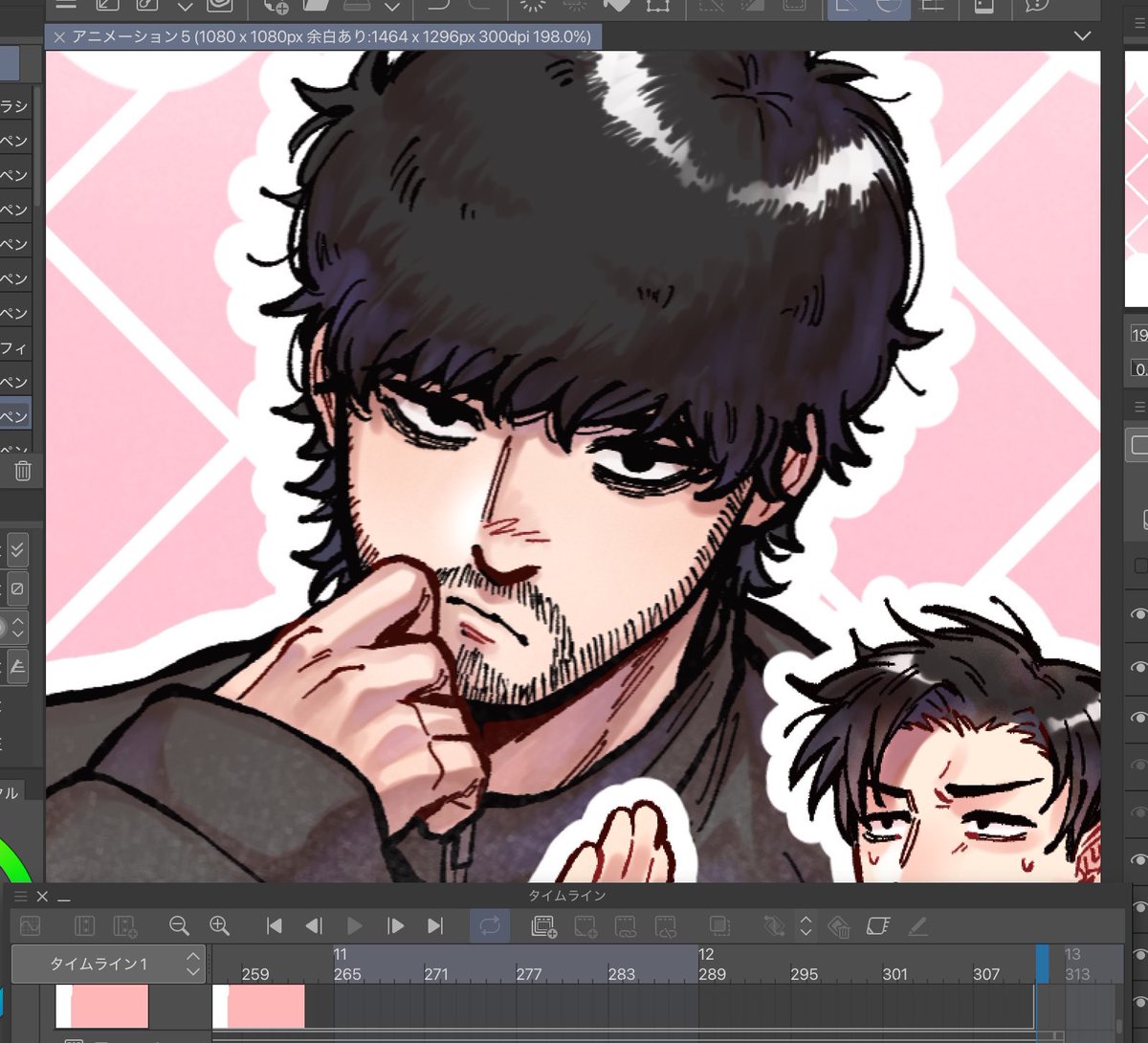This screenshot has height=1043, width=1148.
Task: Click the smartphone icon in top bar
Action: 983,6
